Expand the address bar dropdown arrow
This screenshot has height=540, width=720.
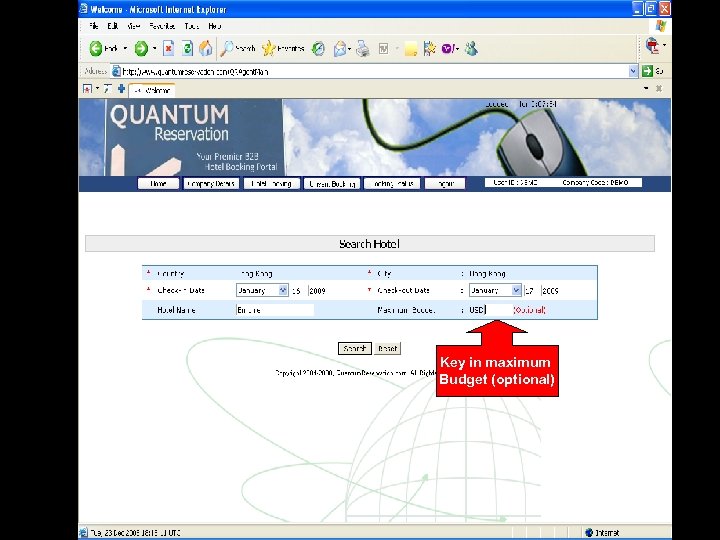click(x=634, y=71)
